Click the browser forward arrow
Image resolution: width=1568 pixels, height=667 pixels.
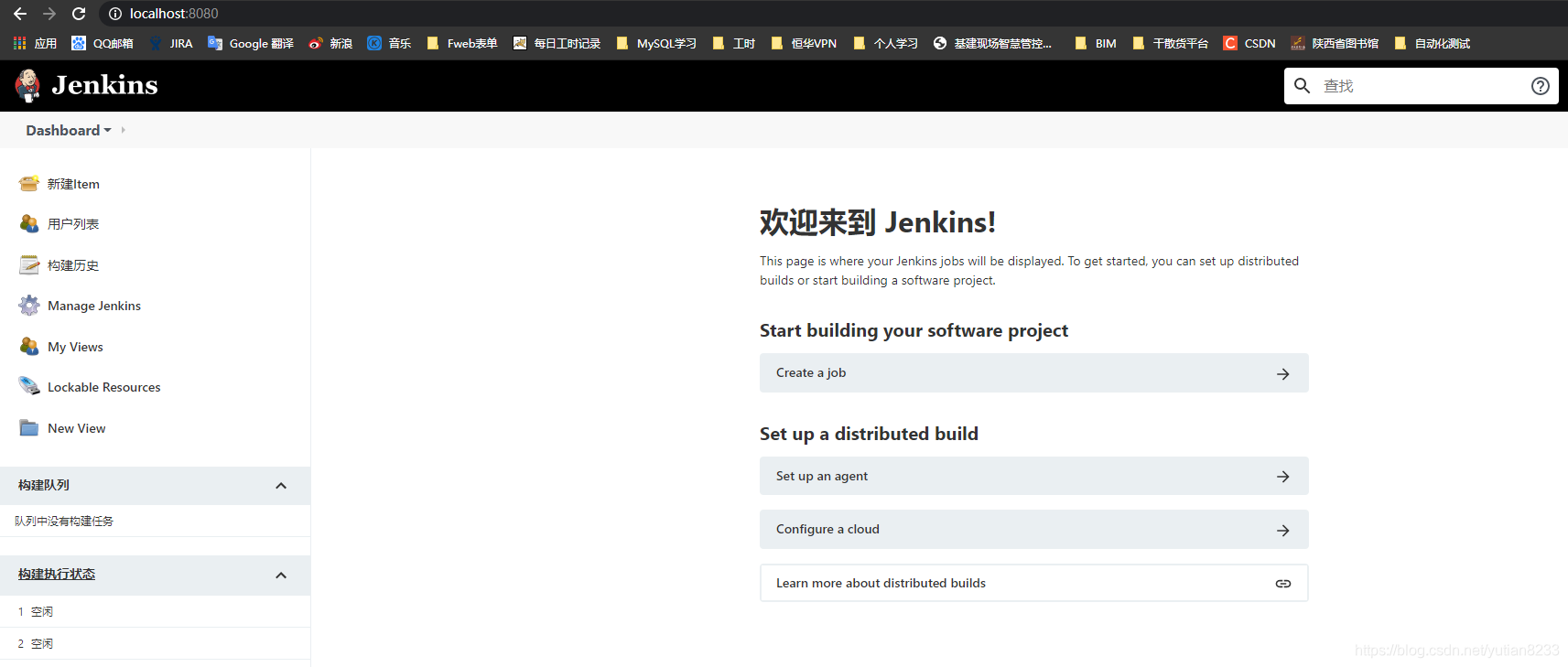[x=49, y=14]
